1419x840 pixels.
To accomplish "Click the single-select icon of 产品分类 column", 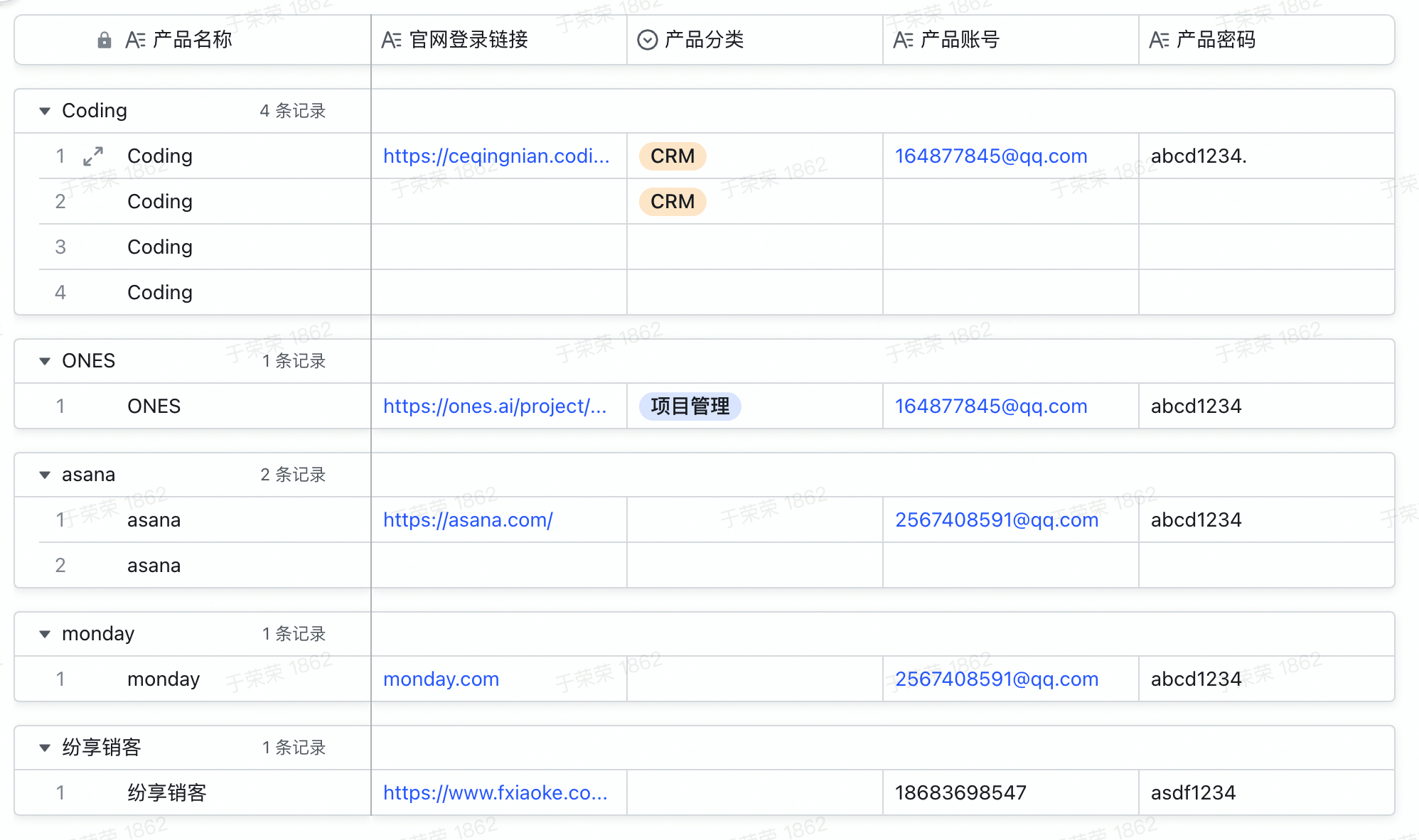I will [647, 40].
